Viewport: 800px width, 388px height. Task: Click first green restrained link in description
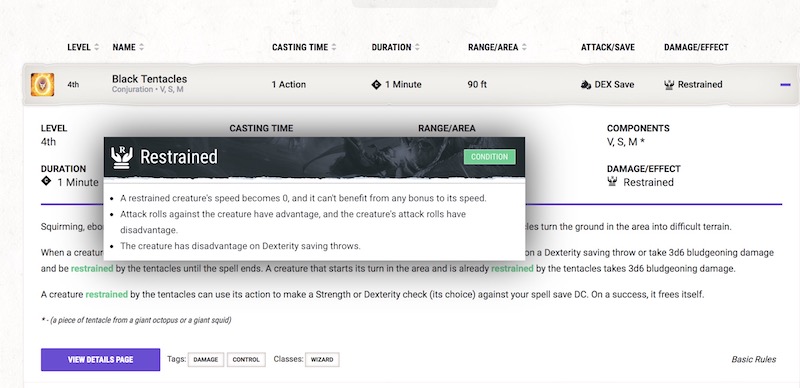point(92,269)
